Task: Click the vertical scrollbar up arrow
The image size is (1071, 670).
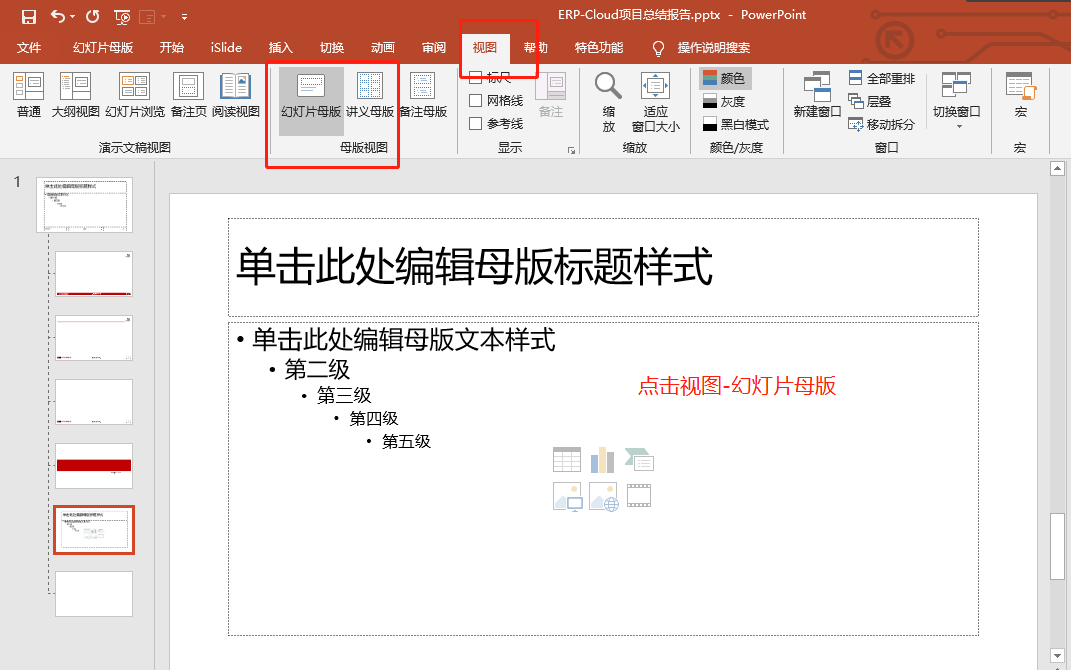Action: [1057, 168]
